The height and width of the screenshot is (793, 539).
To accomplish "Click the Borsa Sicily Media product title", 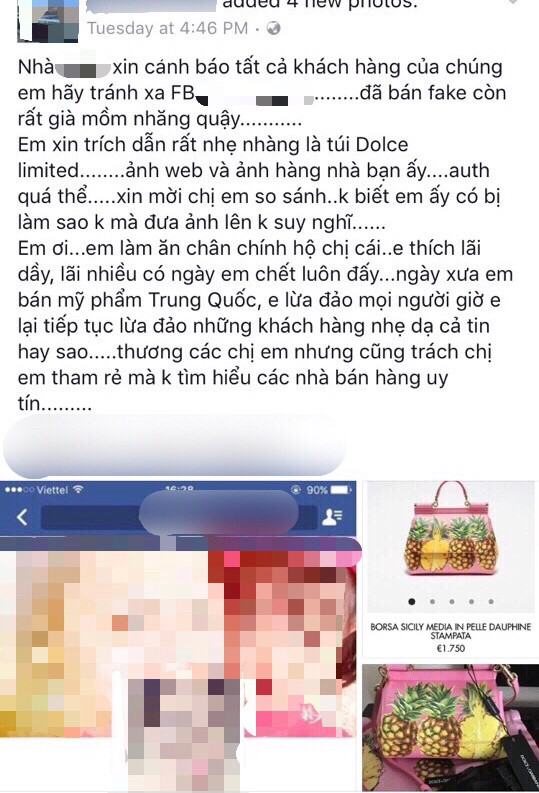I will (451, 631).
